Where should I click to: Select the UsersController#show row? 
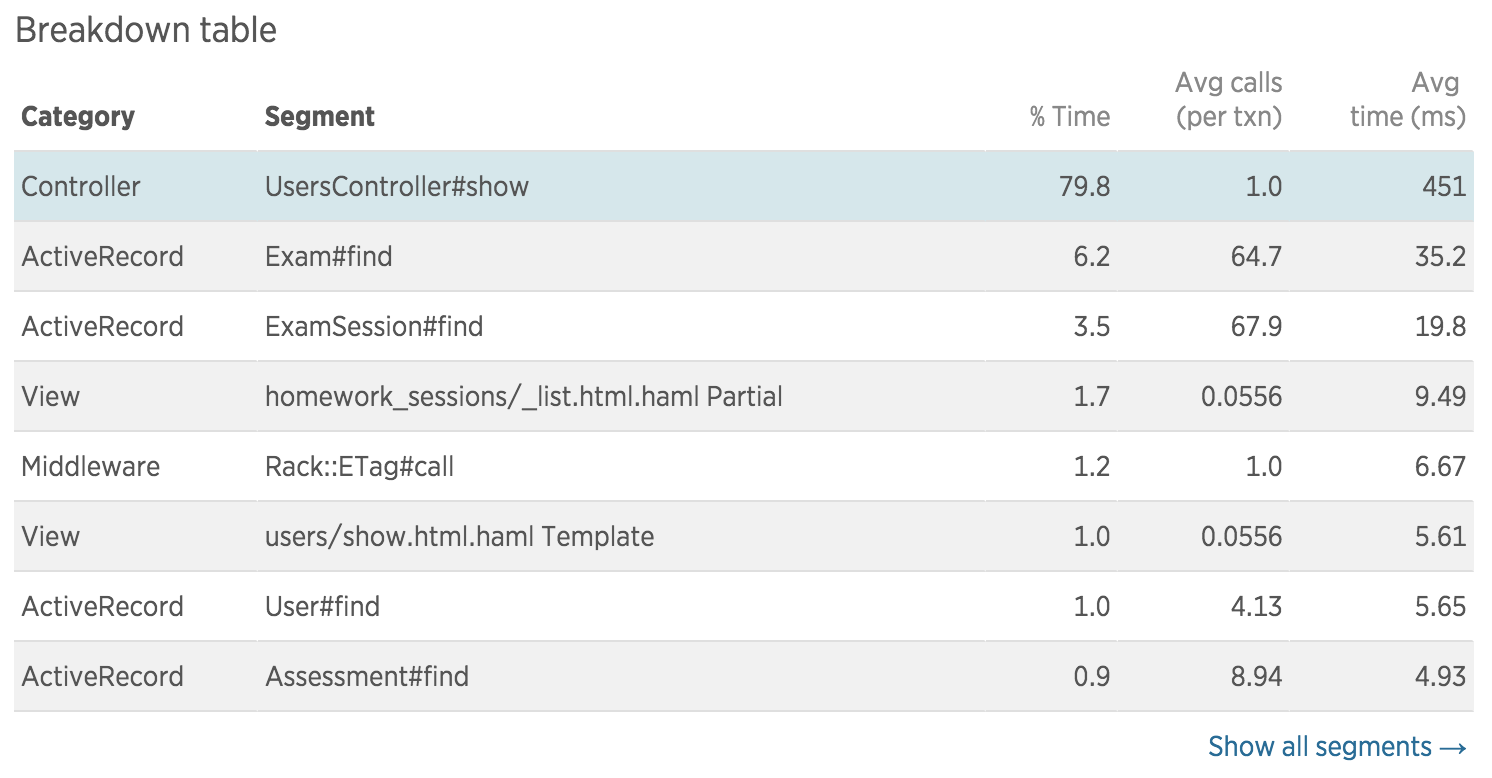tap(743, 187)
